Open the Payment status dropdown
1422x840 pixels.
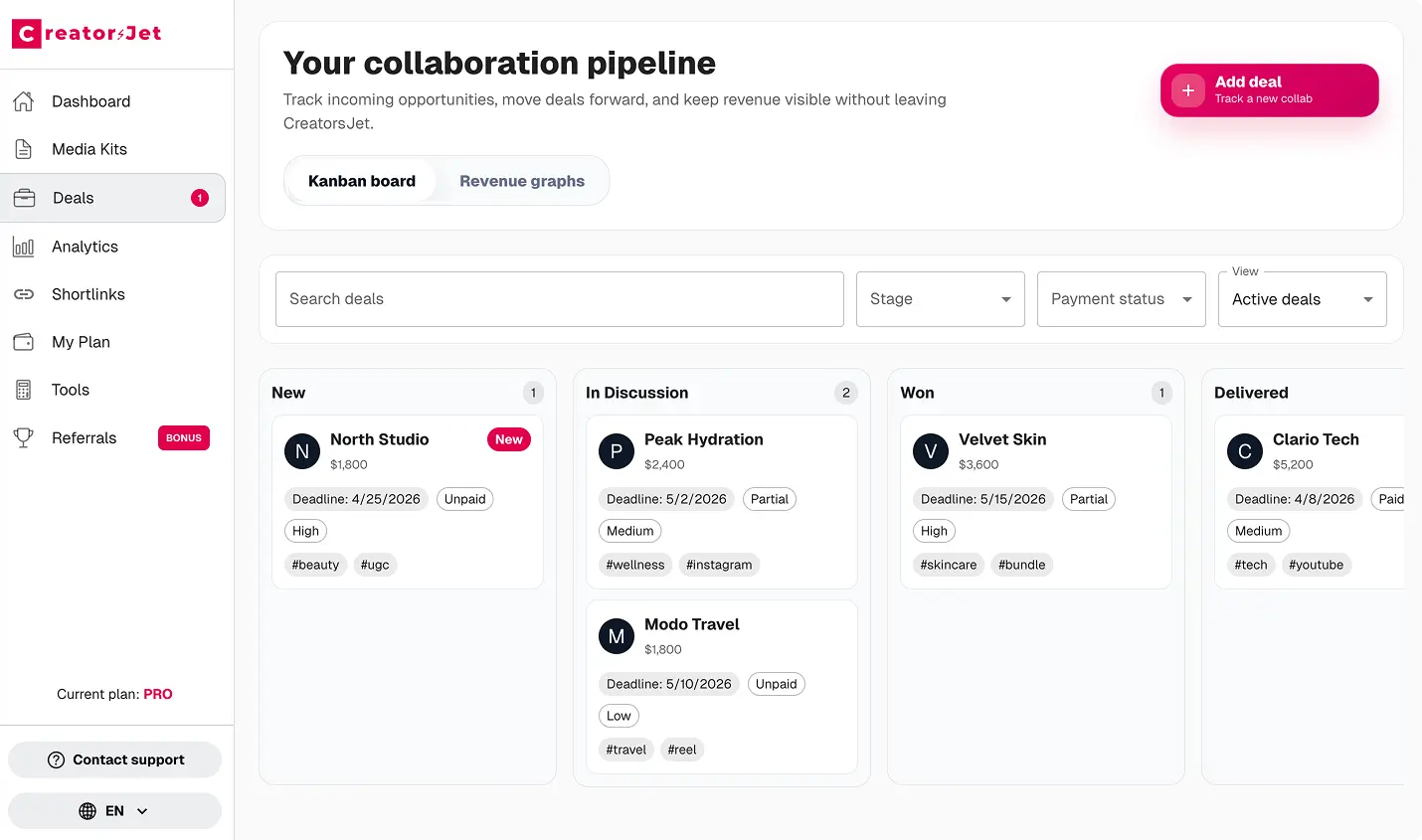coord(1121,299)
